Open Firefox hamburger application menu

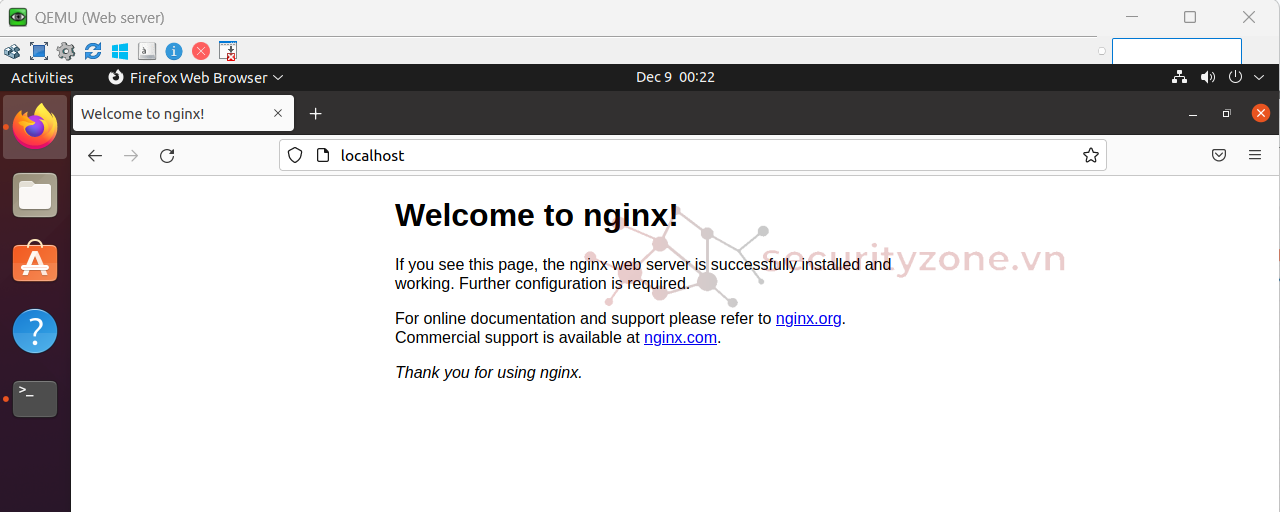[x=1254, y=156]
